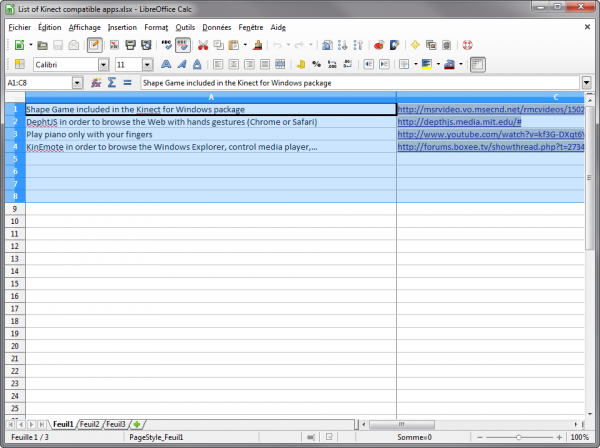Toggle AutoSpellcheck button

click(x=183, y=45)
